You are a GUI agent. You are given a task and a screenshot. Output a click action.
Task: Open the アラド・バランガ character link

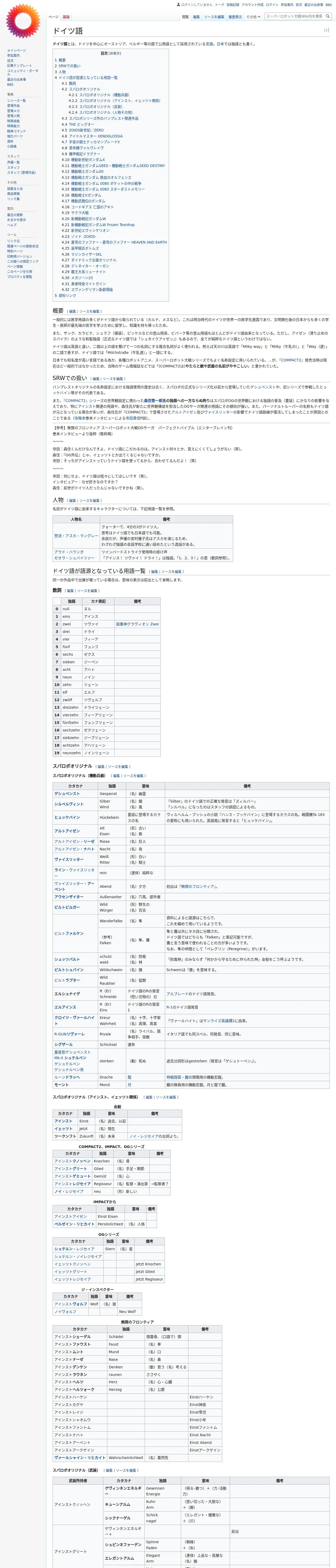click(69, 552)
